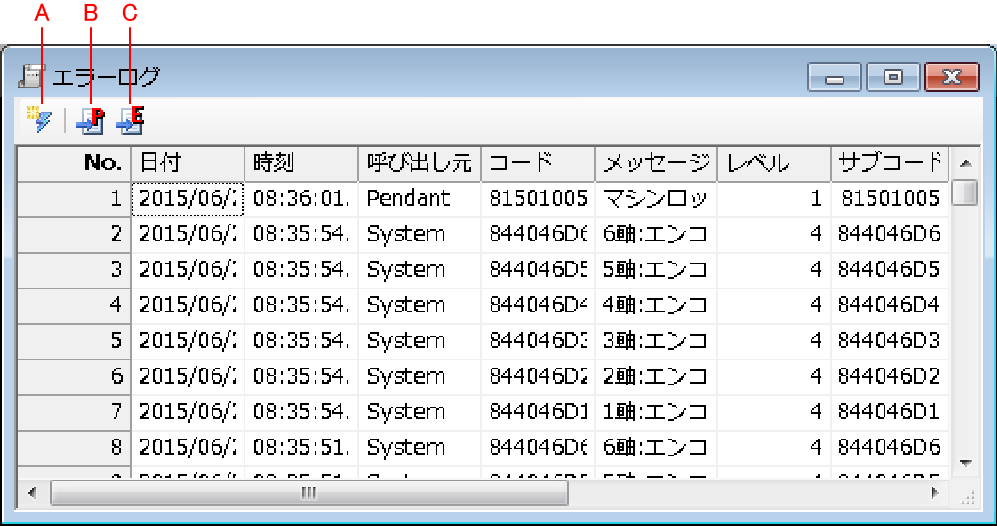Click the toolbar icon marked with E
Screen dimensions: 997x526
pyautogui.click(x=130, y=120)
